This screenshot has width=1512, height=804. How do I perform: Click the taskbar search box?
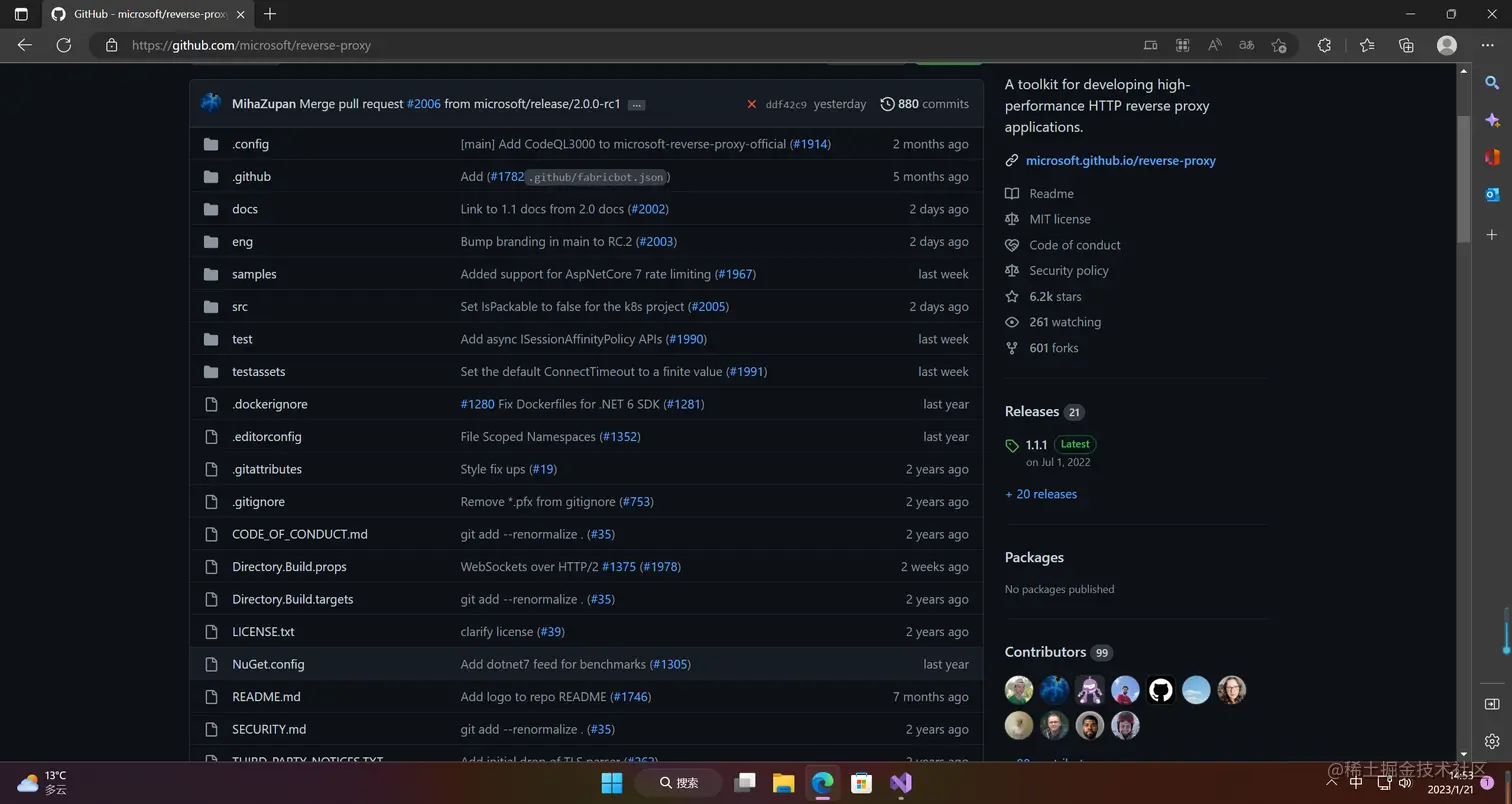tap(679, 782)
